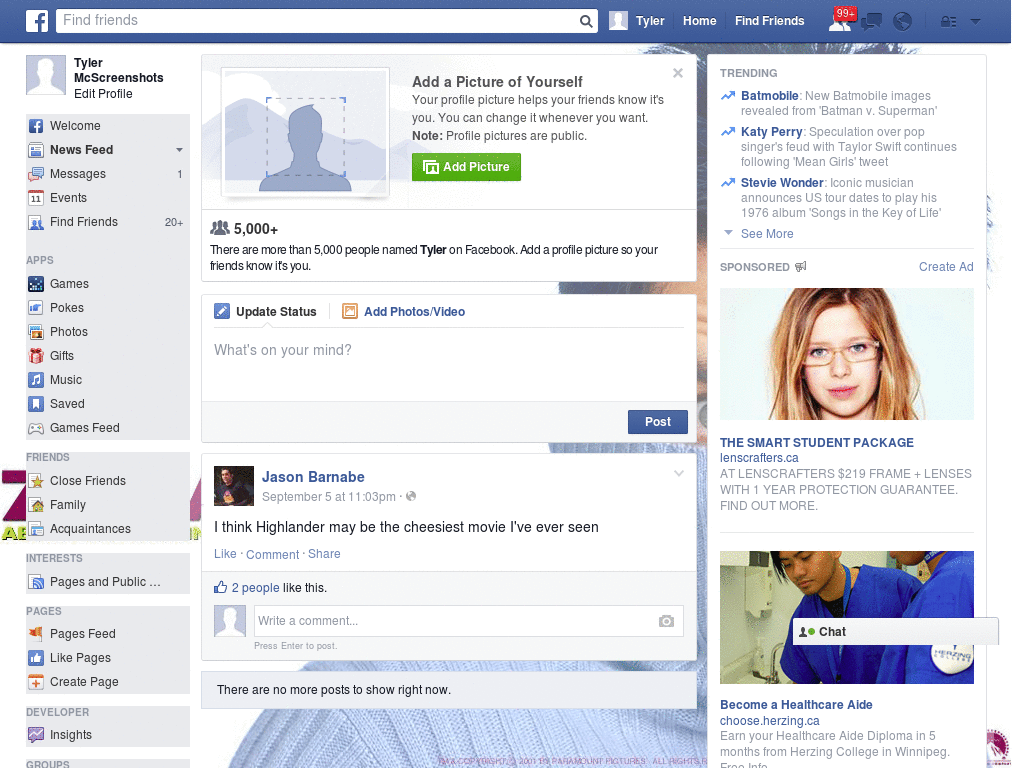The image size is (1024, 768).
Task: Open the Stevie Wonder trending topic
Action: (x=782, y=183)
